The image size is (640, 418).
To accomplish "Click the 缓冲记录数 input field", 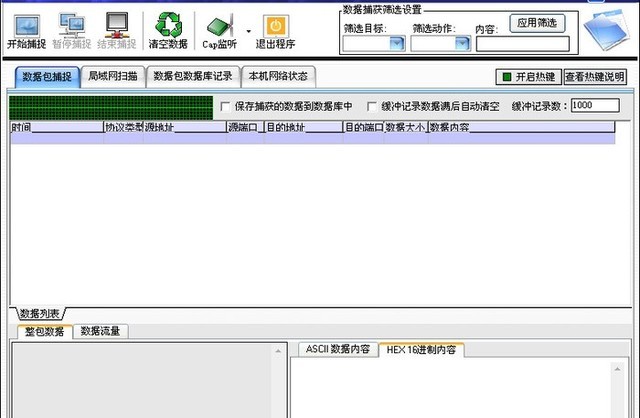I will click(594, 105).
